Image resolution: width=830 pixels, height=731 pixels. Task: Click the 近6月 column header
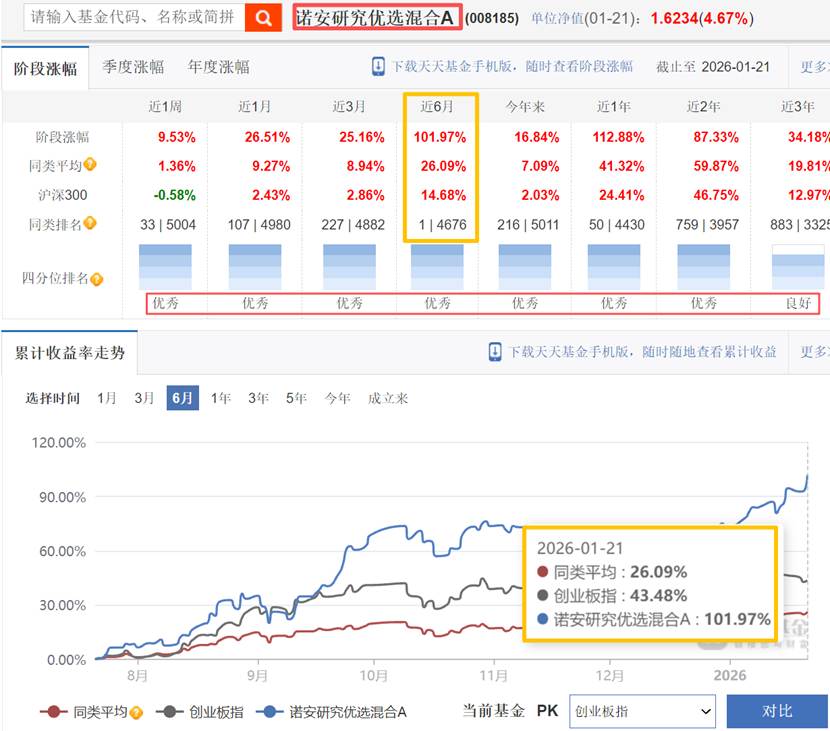[437, 107]
